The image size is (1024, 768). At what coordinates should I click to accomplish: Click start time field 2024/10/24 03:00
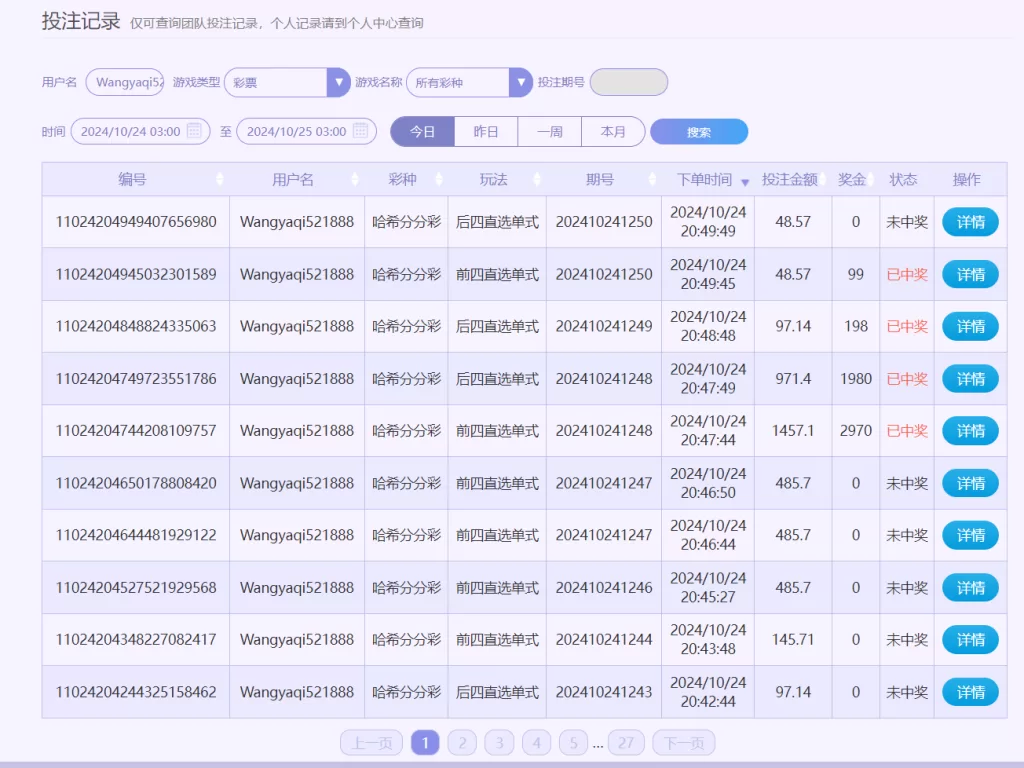(x=140, y=131)
